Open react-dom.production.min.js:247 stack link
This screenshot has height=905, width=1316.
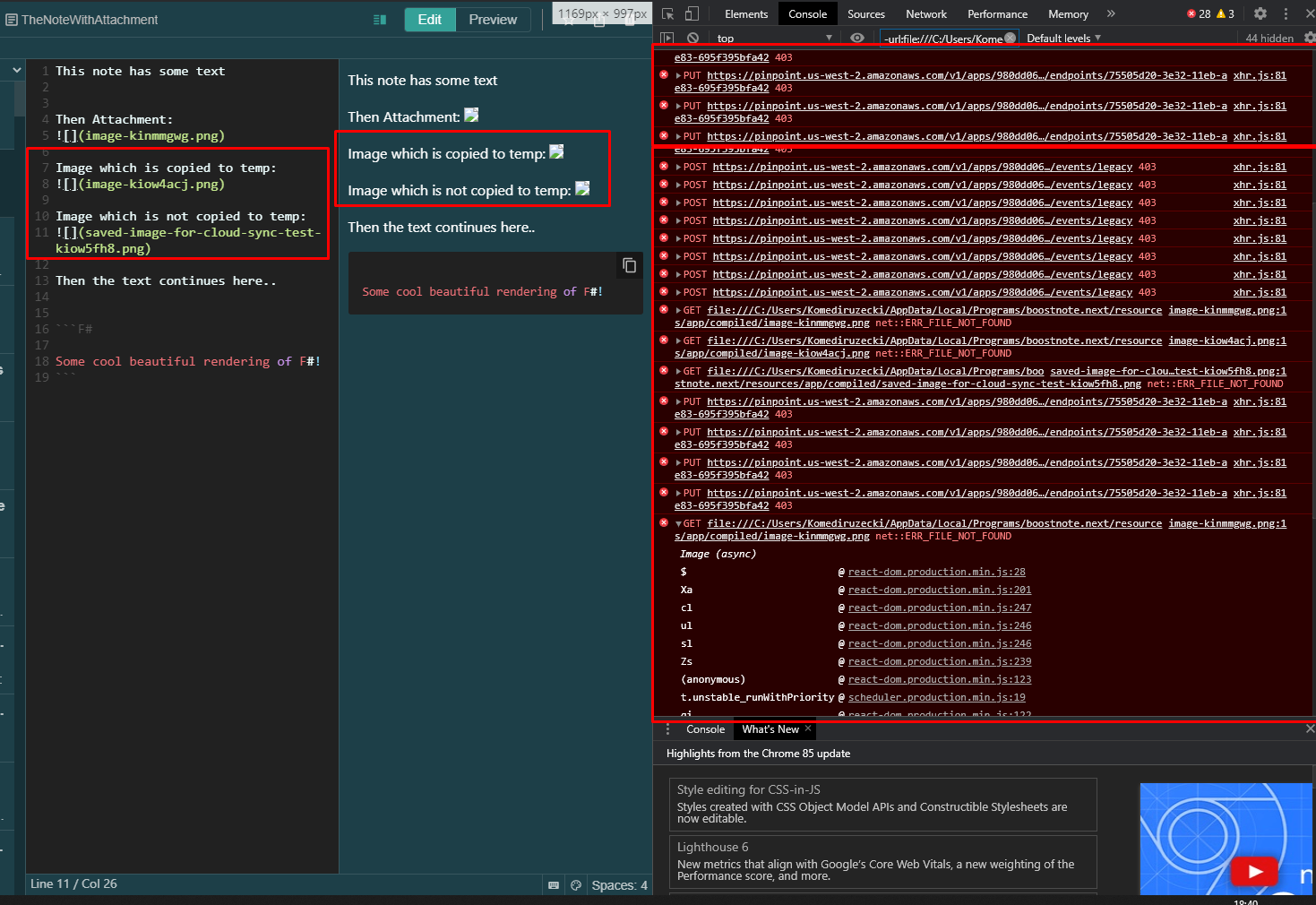(940, 608)
